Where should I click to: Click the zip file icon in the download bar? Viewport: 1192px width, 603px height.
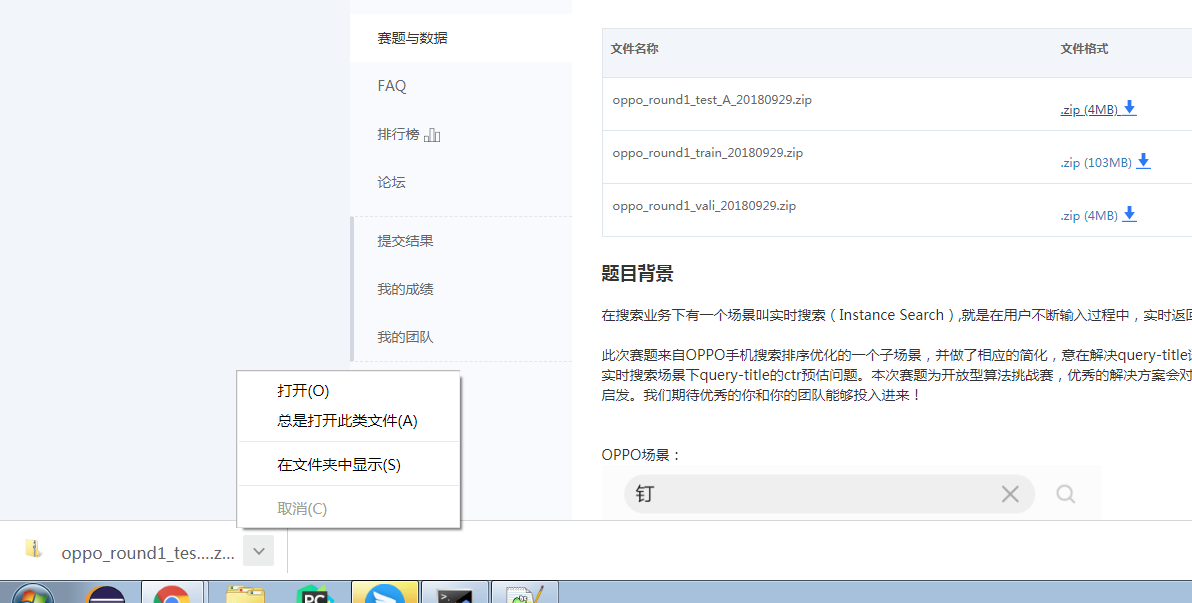34,549
